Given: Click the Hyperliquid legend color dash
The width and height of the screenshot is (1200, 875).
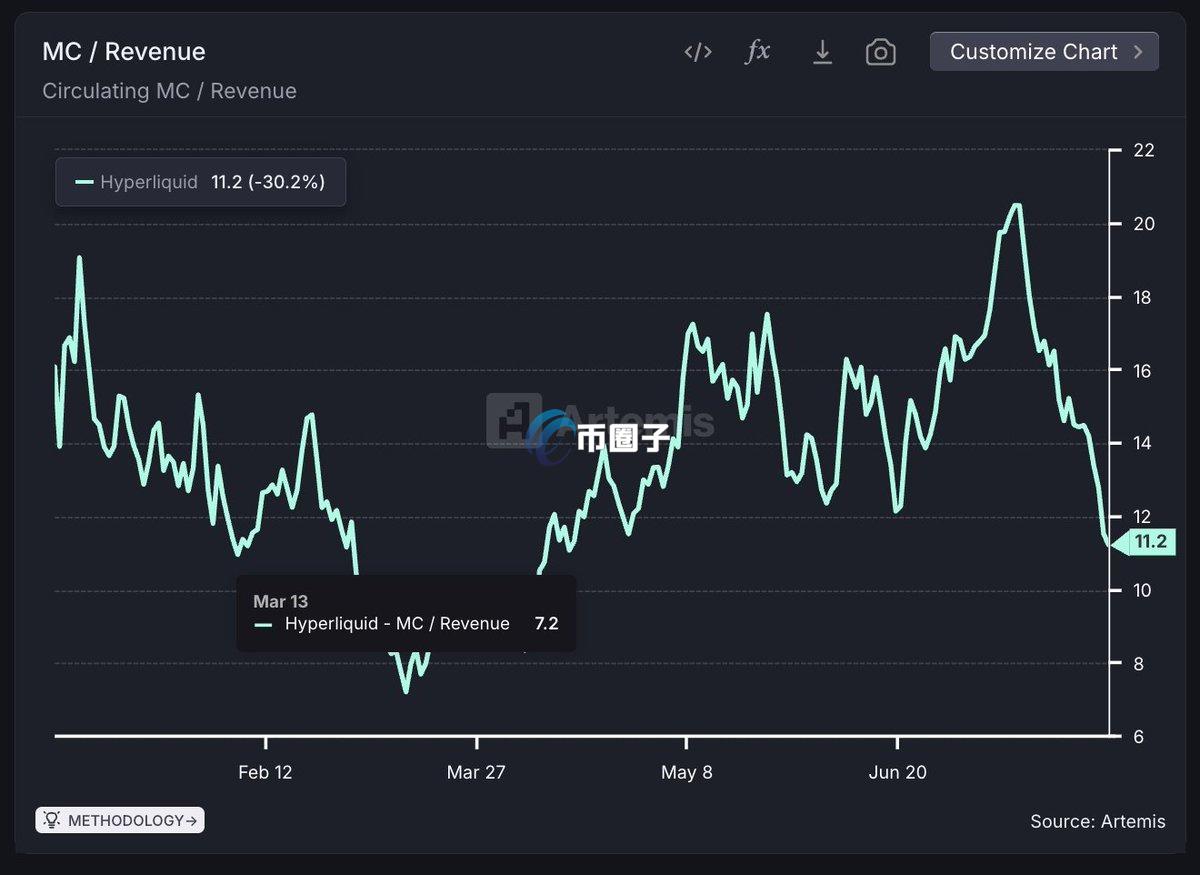Looking at the screenshot, I should 84,182.
